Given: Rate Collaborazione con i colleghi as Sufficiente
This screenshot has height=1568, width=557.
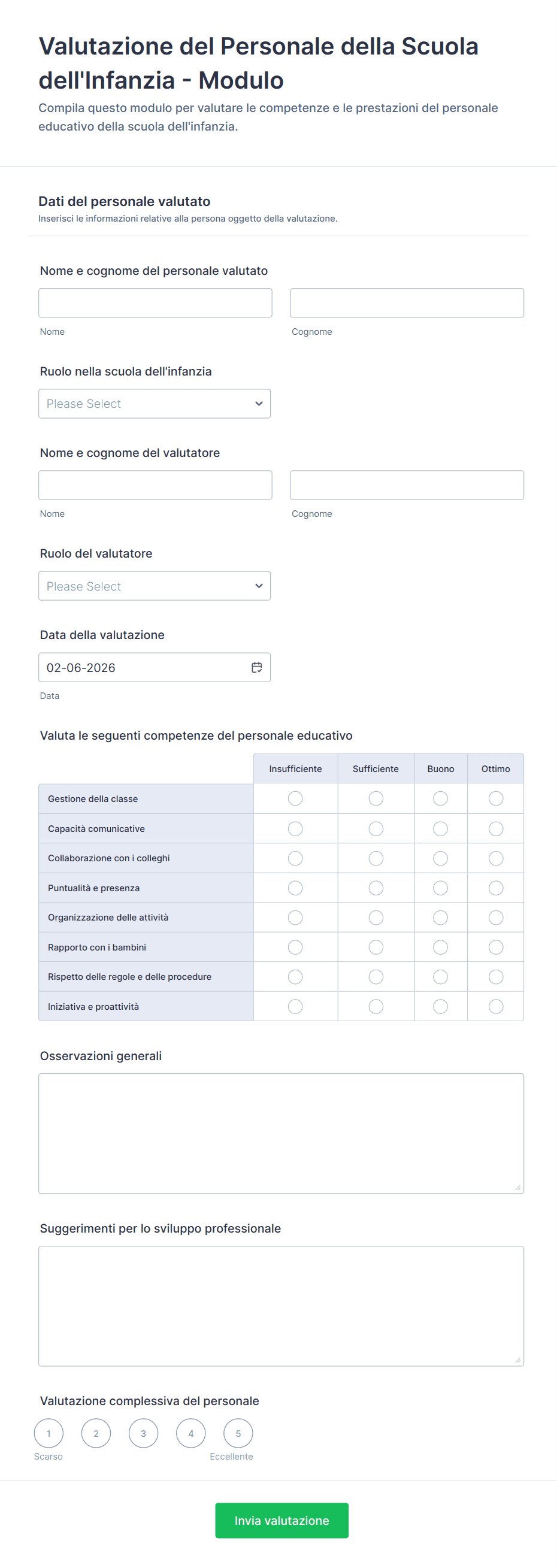Looking at the screenshot, I should coord(376,858).
